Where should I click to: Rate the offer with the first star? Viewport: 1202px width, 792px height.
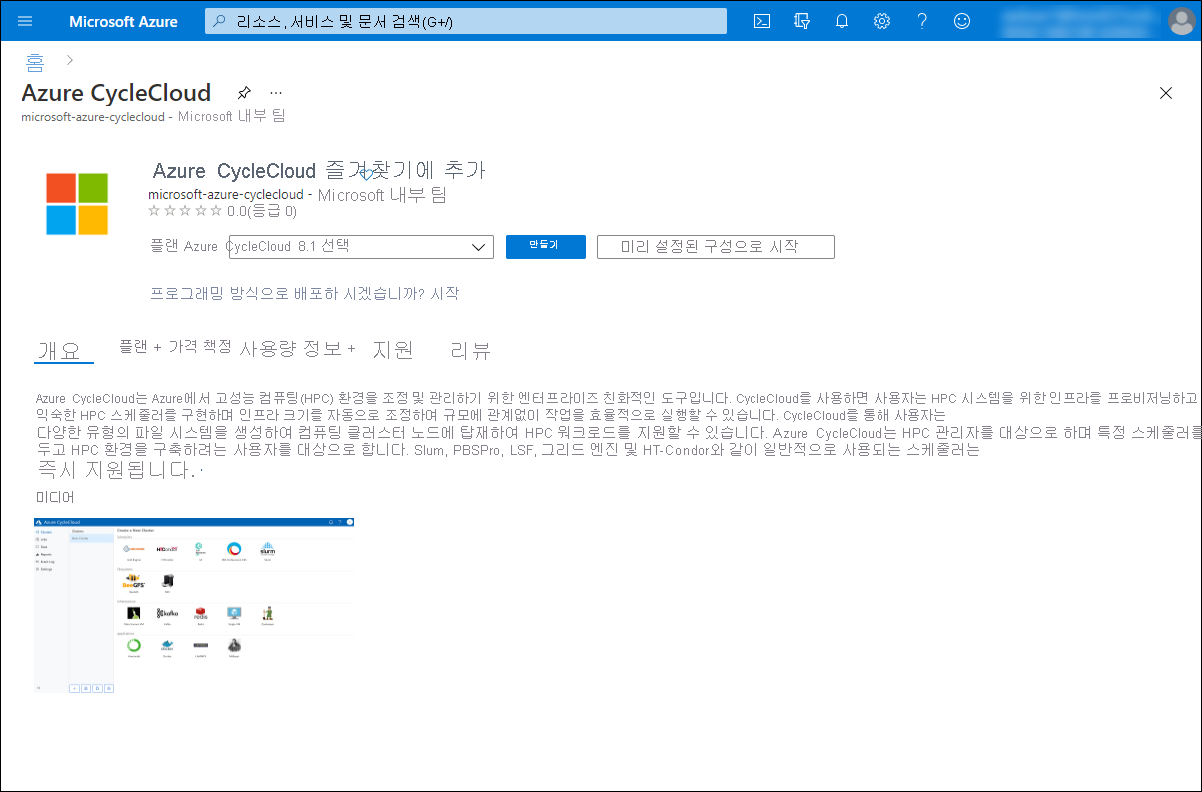[x=154, y=211]
